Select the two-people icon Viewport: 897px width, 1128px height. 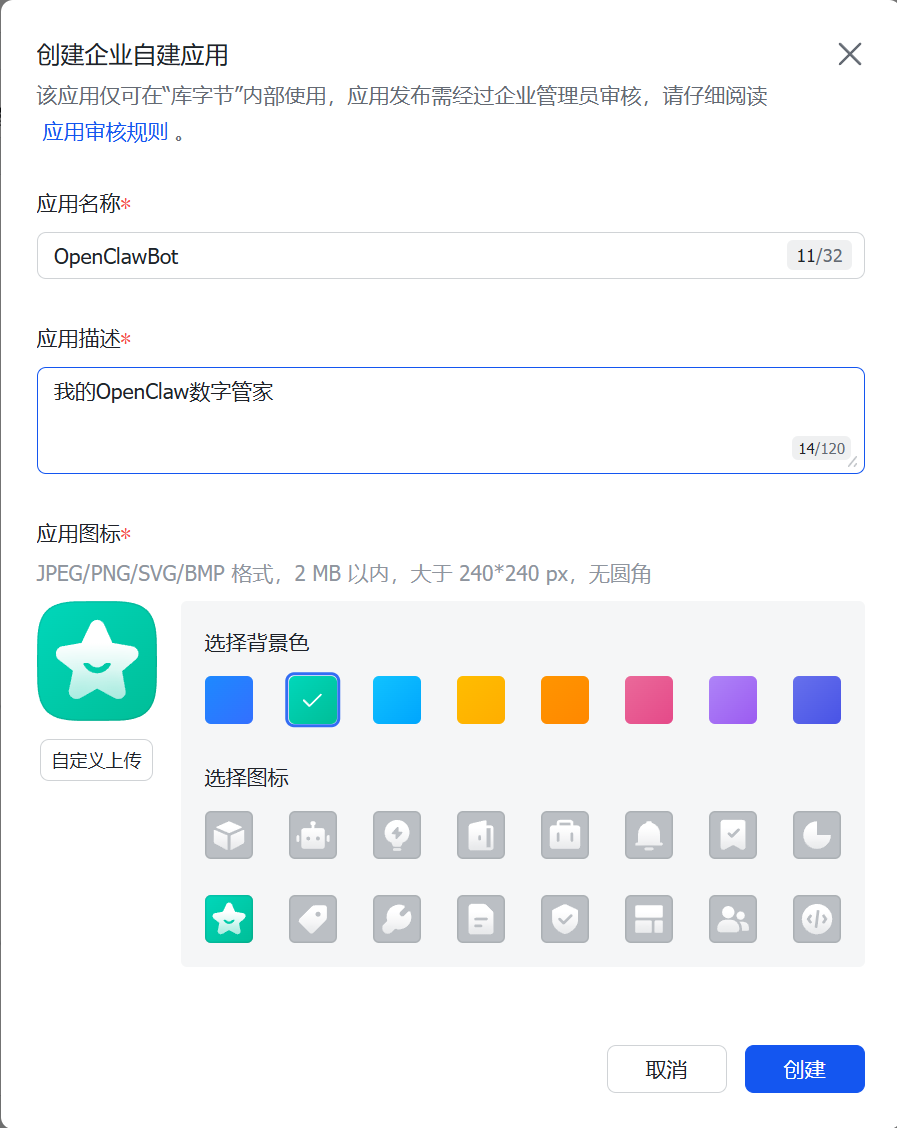point(733,919)
